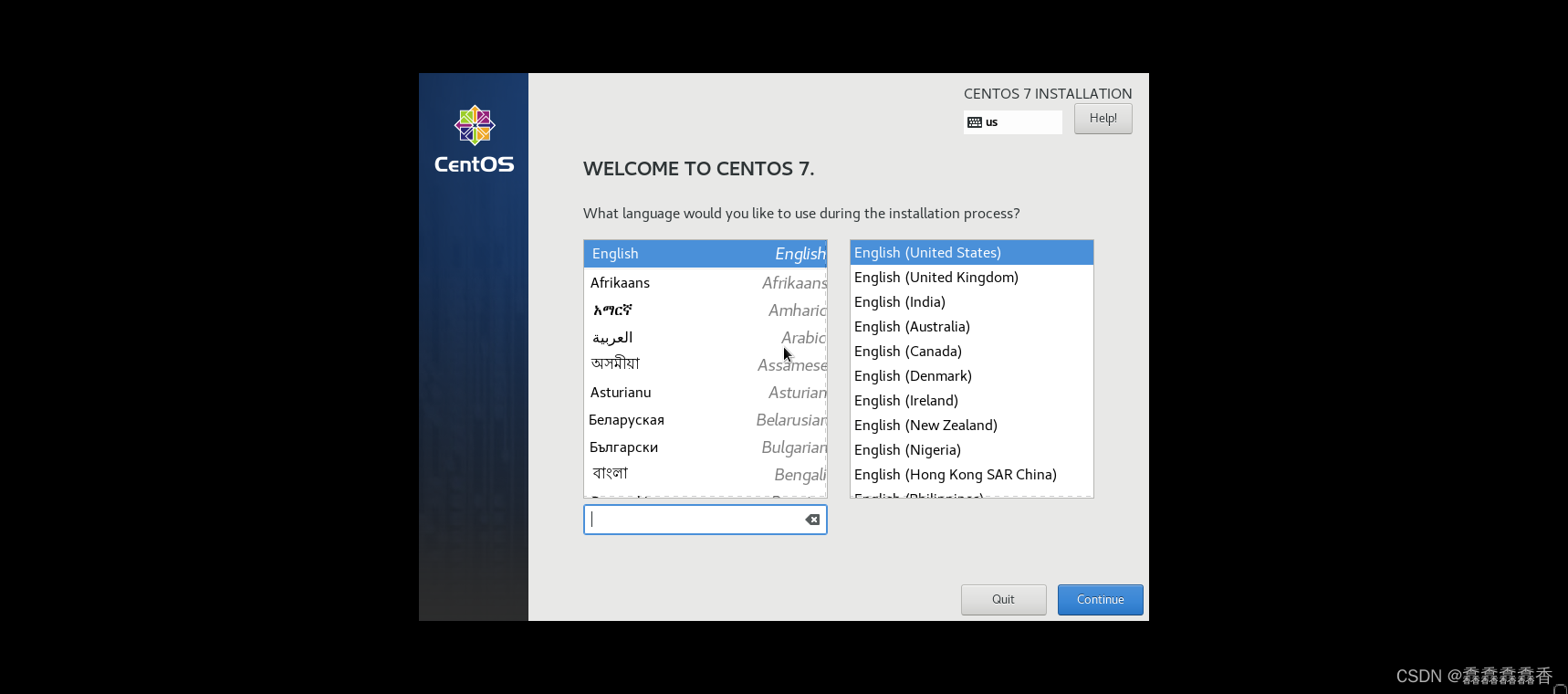Select Belarusian language row
The image size is (1568, 694).
[x=705, y=420]
